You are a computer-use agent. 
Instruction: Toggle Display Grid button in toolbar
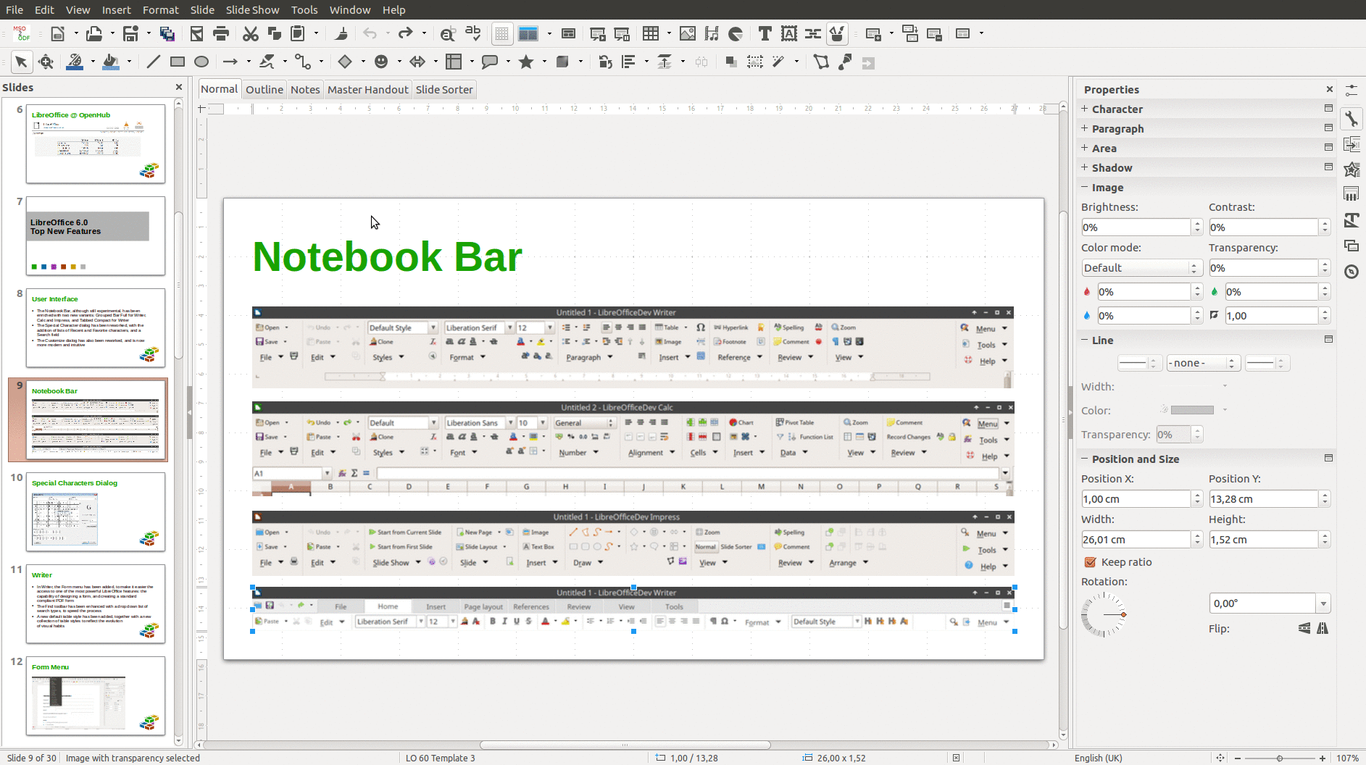tap(501, 33)
